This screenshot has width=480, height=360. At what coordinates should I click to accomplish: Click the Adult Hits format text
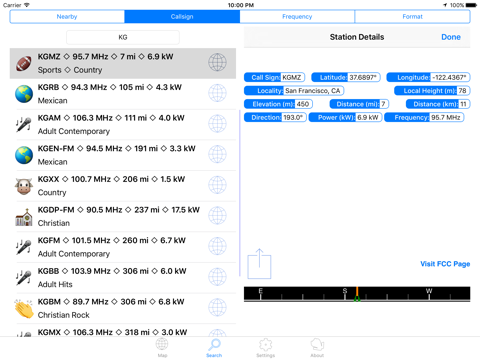tap(55, 284)
